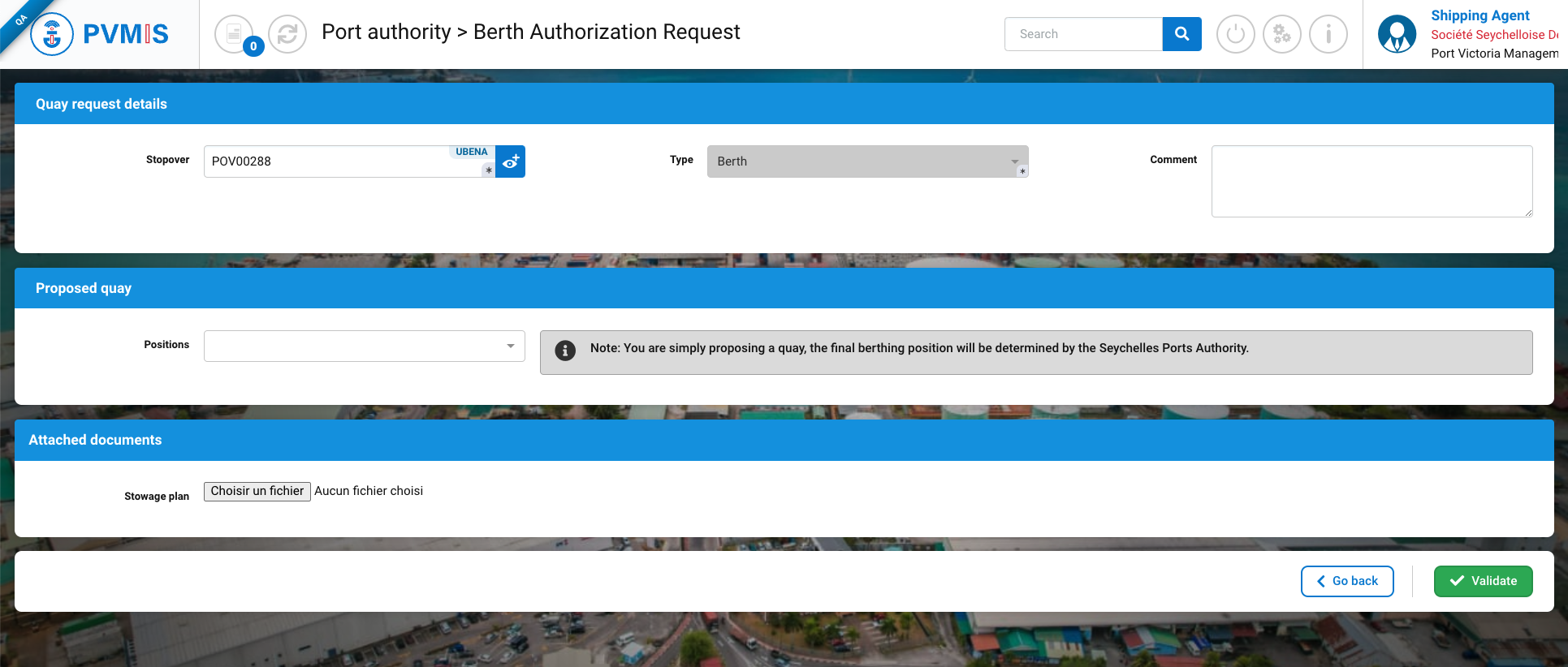Open the documents icon in the header
Screen dimensions: 1568x667
click(x=234, y=34)
